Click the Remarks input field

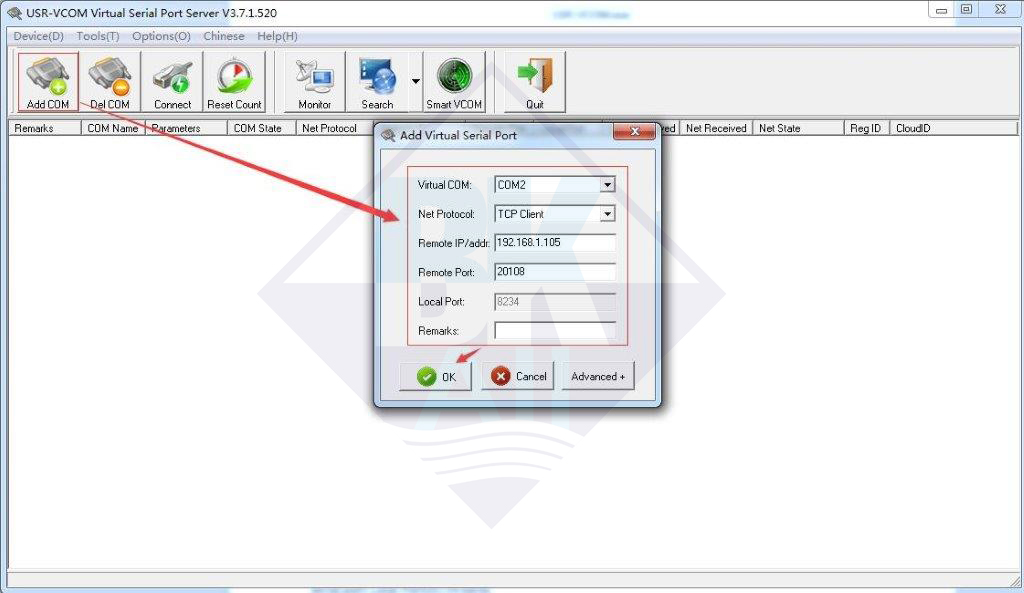coord(554,330)
